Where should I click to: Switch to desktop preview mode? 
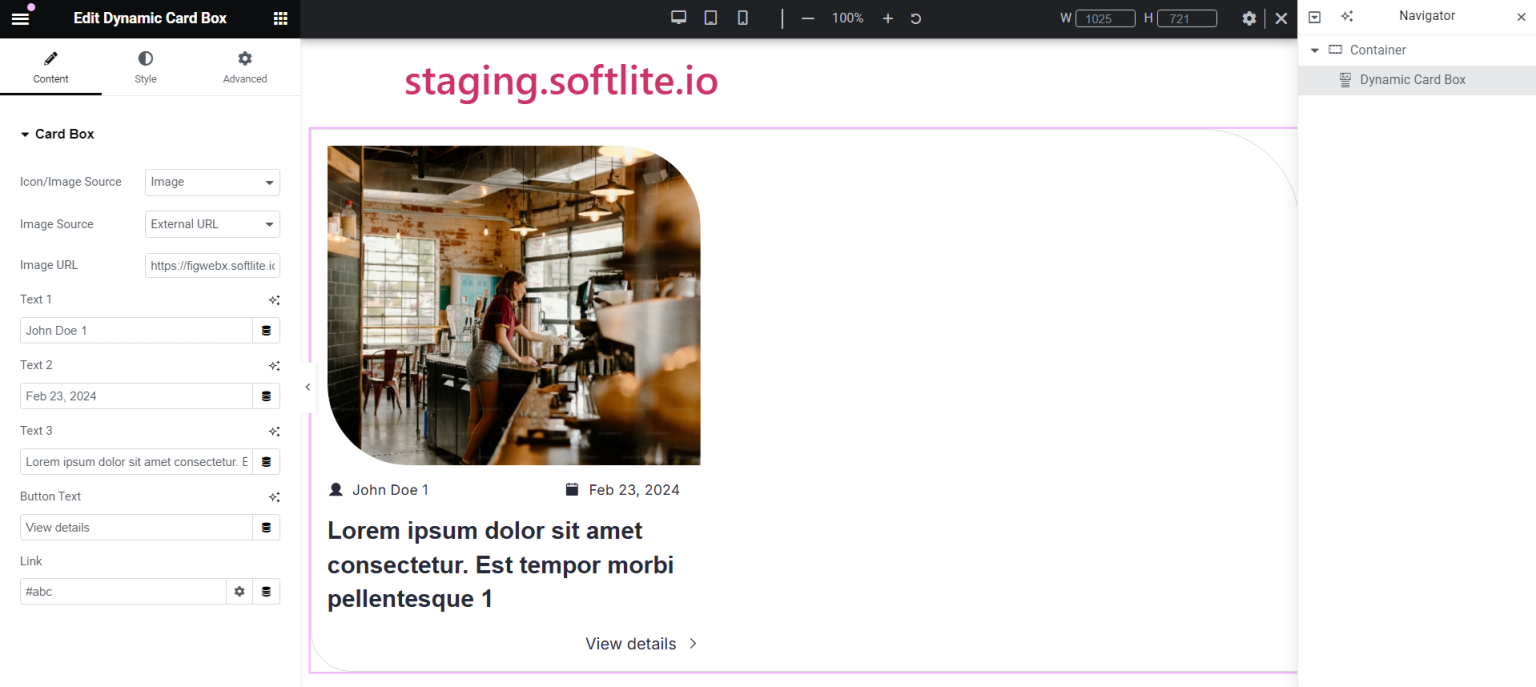(679, 17)
